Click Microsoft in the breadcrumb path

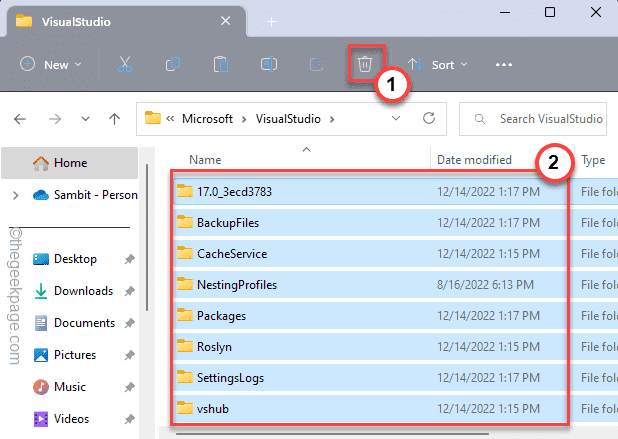(x=207, y=119)
